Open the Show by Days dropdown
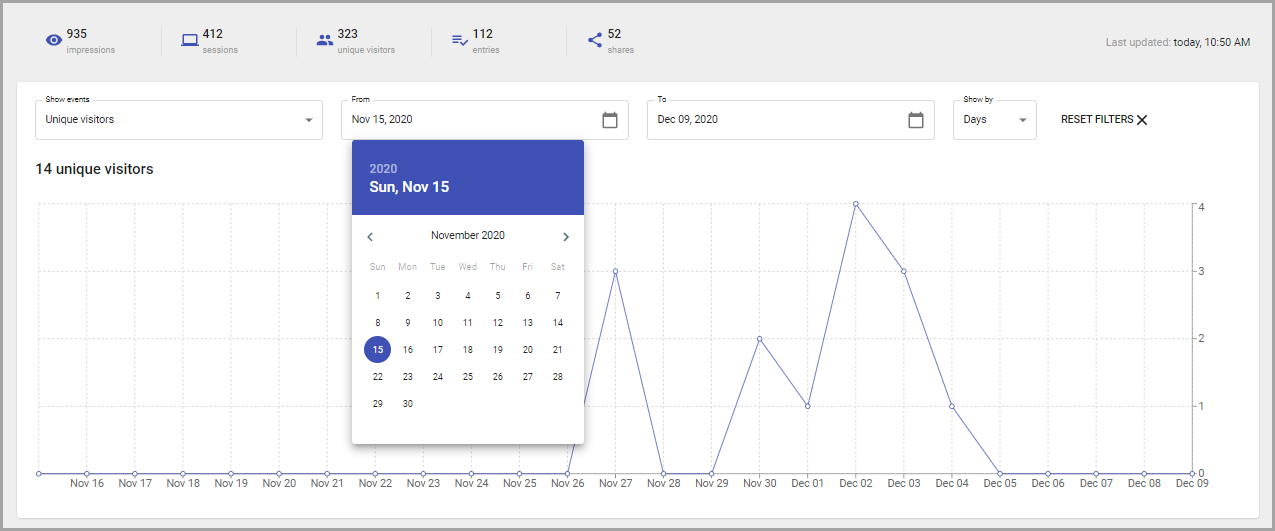 [995, 120]
